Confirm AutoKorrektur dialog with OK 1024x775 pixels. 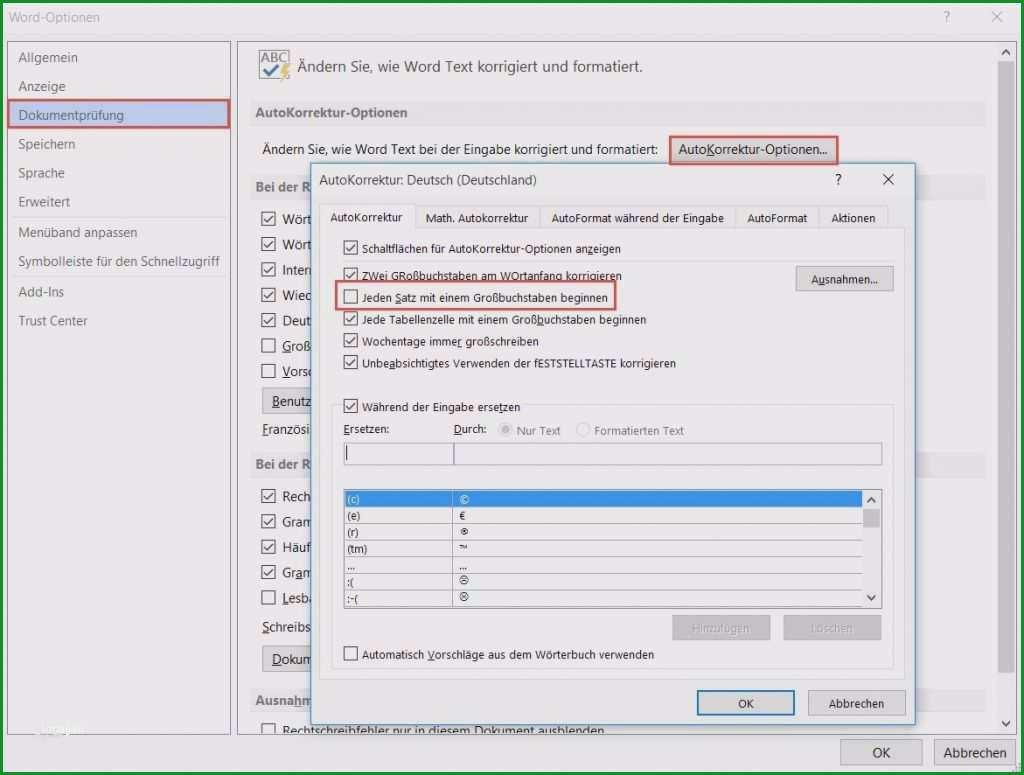point(746,703)
